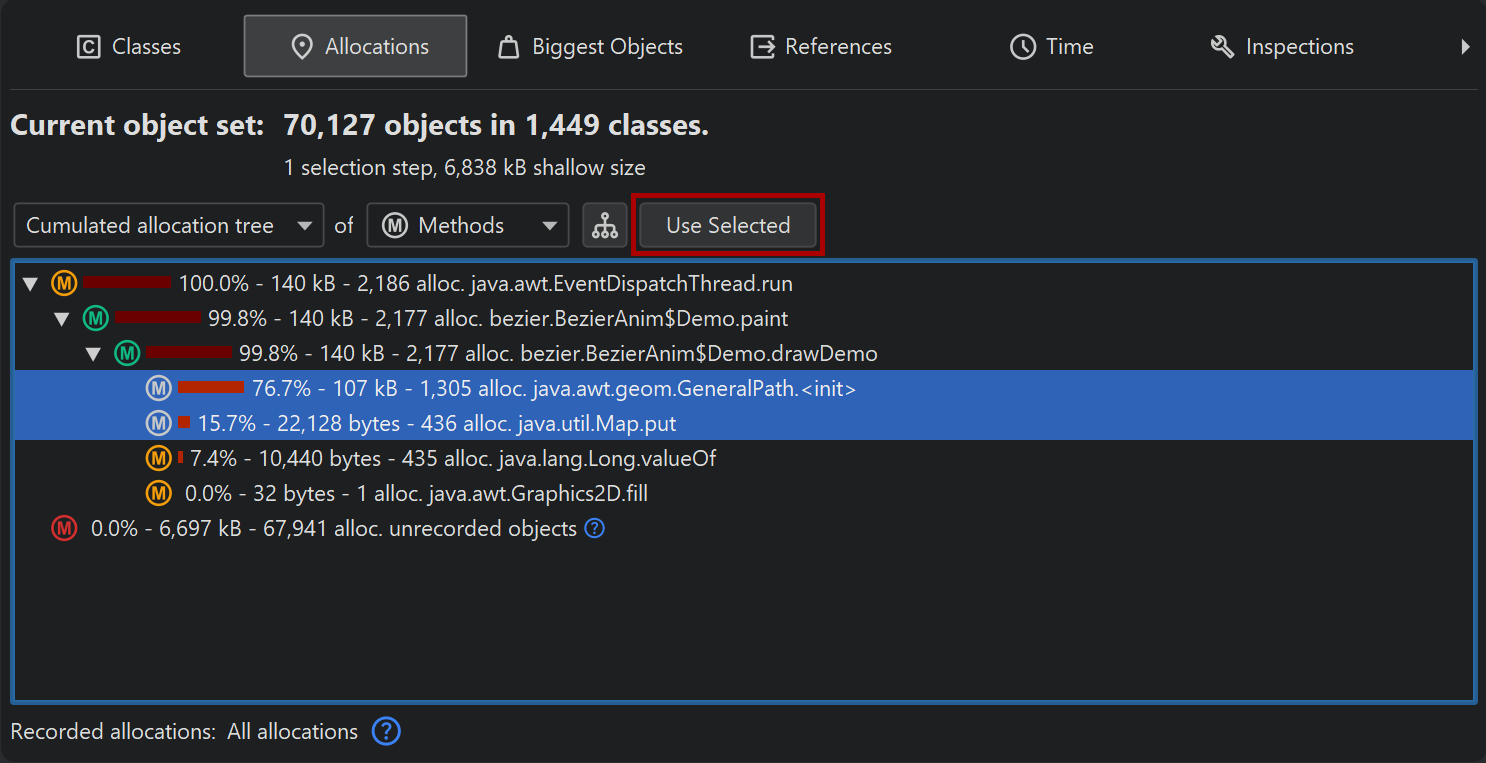1486x763 pixels.
Task: Click the tree structure icon next to Methods
Action: click(605, 226)
